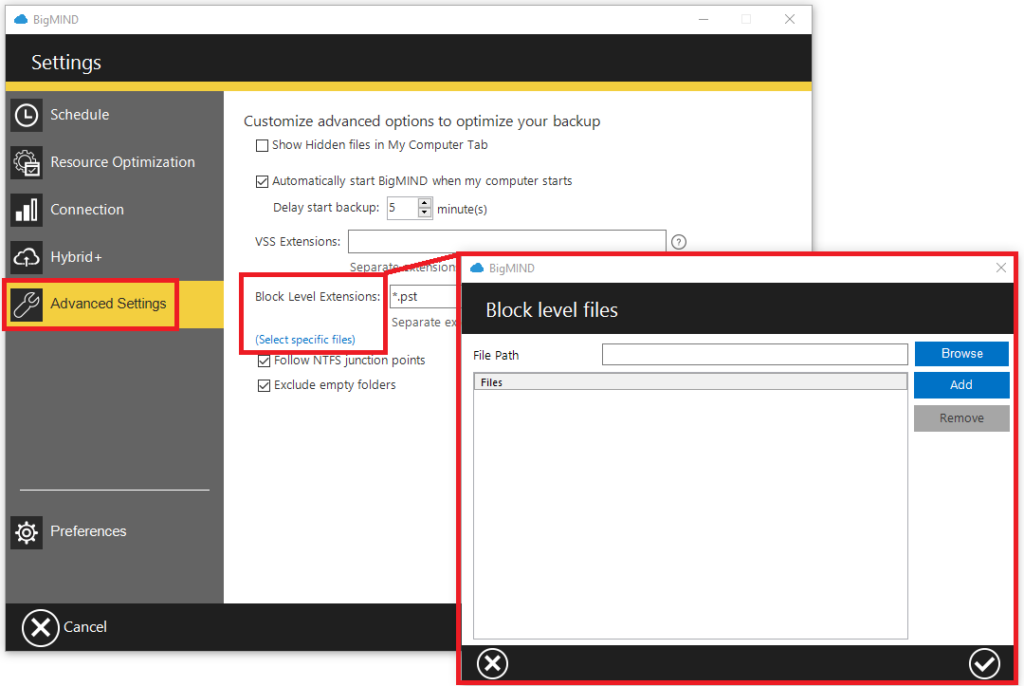Open Preferences using its gear icon
The width and height of the screenshot is (1024, 686).
click(27, 531)
